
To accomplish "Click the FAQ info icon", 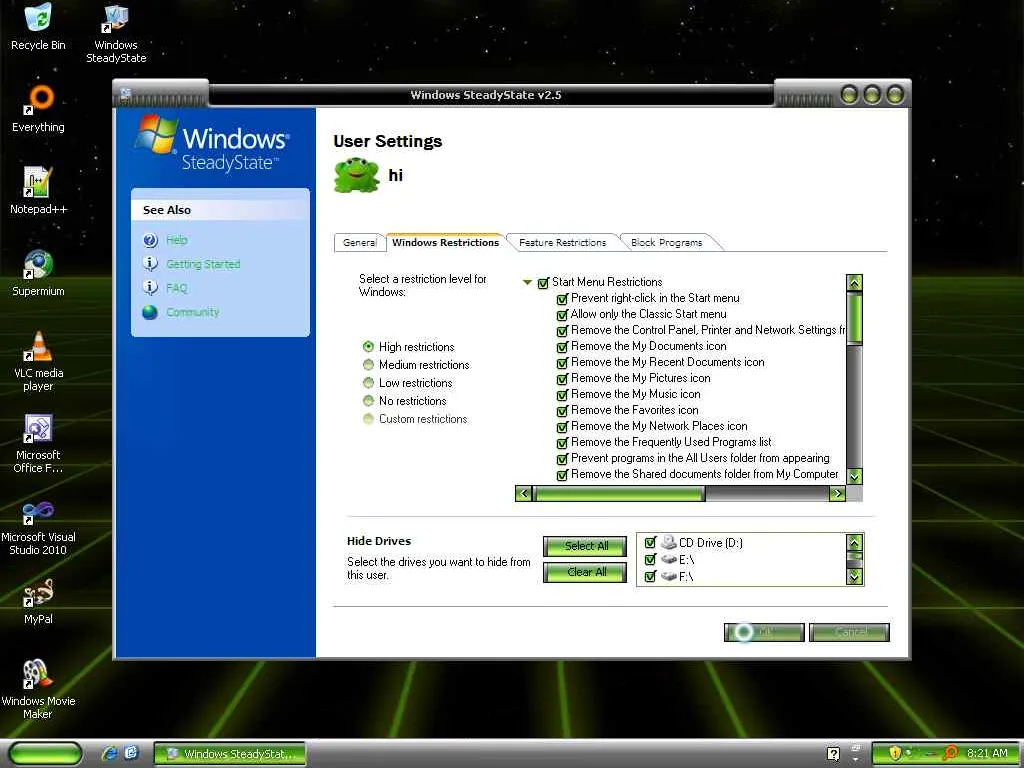I will click(x=150, y=287).
